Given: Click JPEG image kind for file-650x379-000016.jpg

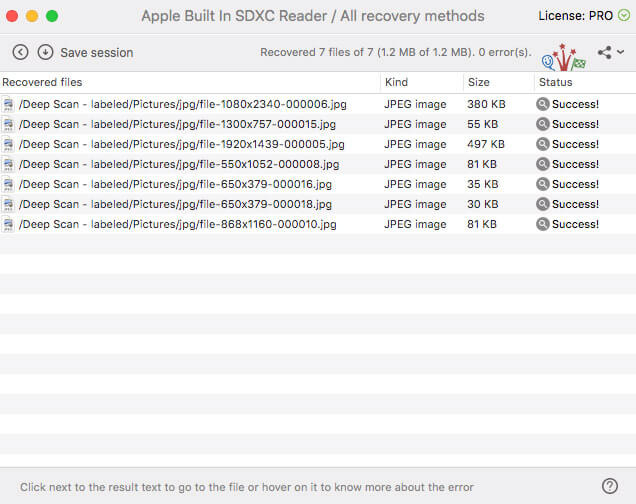Looking at the screenshot, I should [x=415, y=184].
